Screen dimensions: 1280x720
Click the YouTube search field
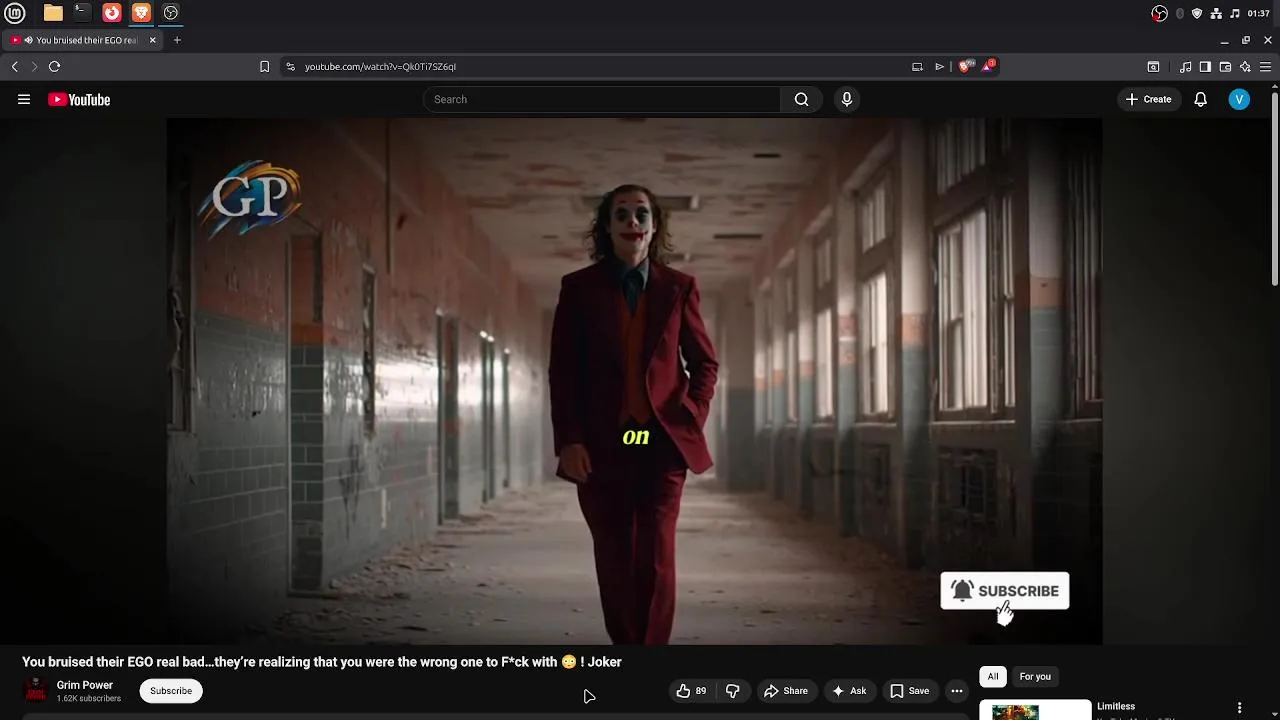[x=602, y=99]
